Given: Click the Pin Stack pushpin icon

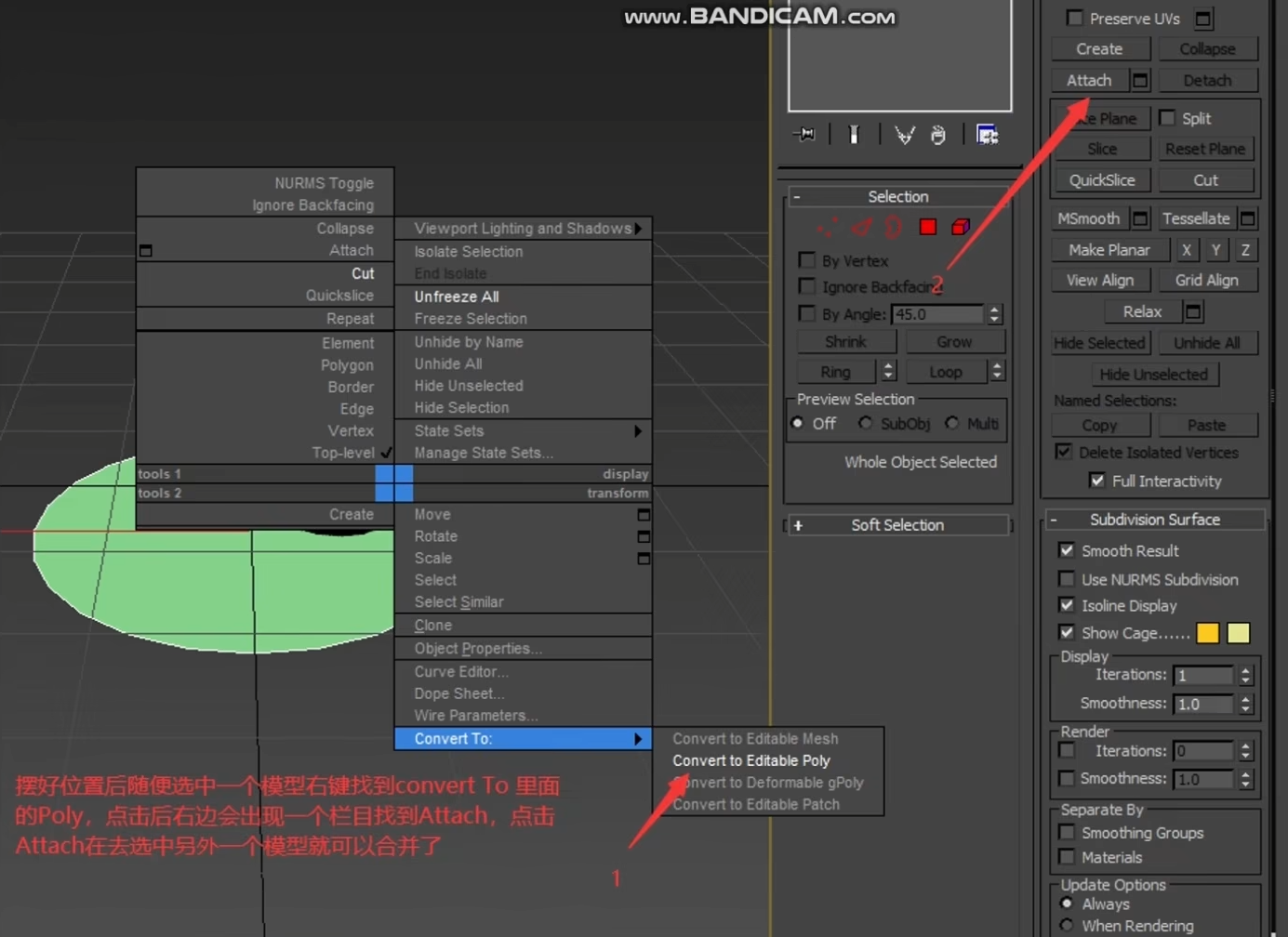Looking at the screenshot, I should coord(805,135).
